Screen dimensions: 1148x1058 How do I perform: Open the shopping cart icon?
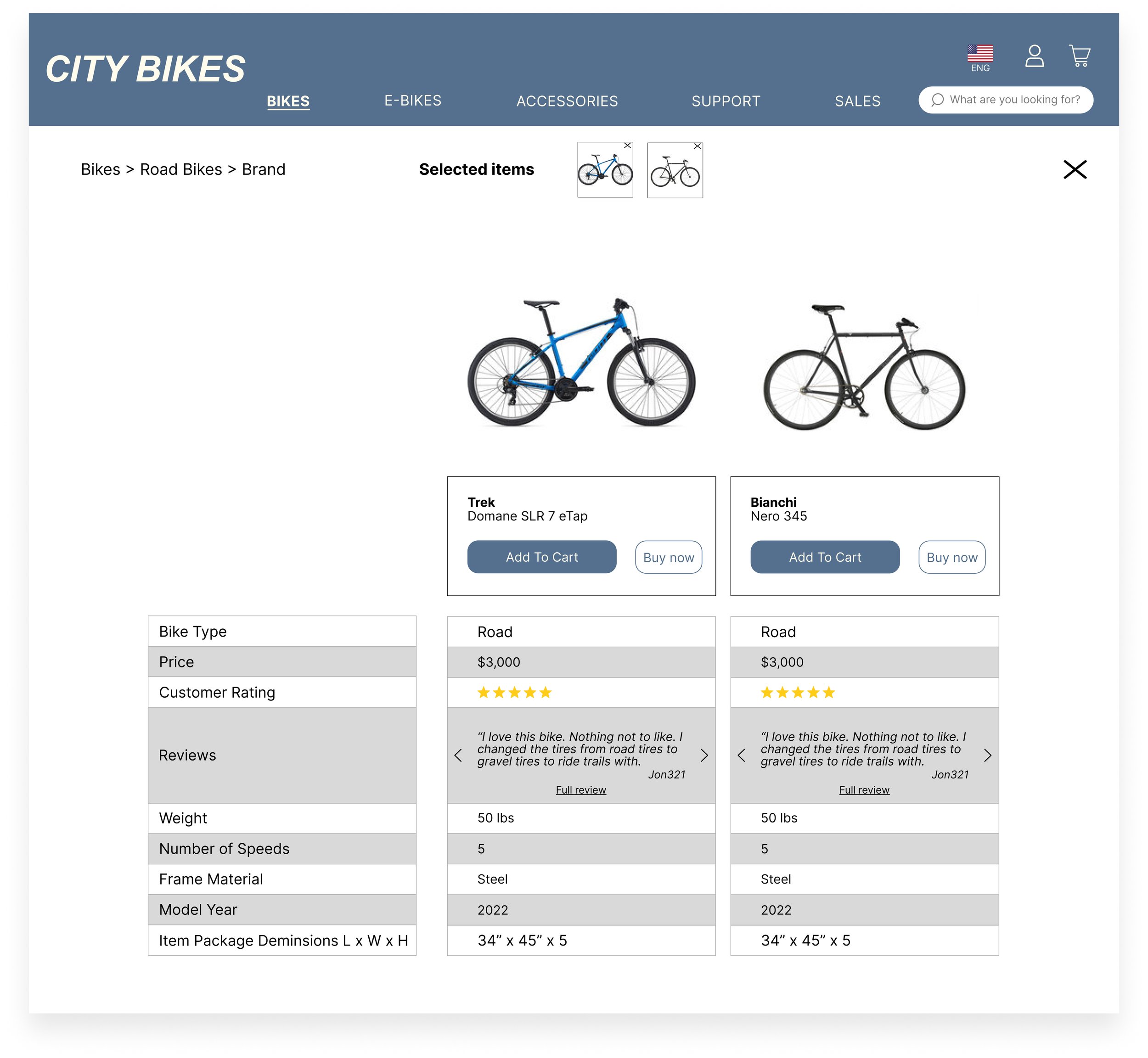[x=1079, y=56]
